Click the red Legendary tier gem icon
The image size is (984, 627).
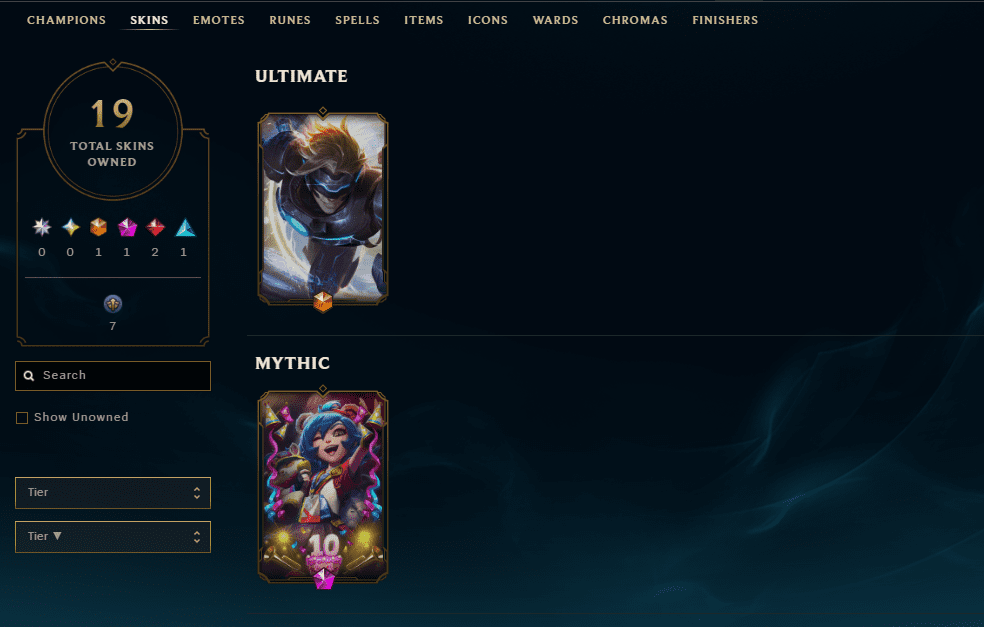tap(156, 227)
